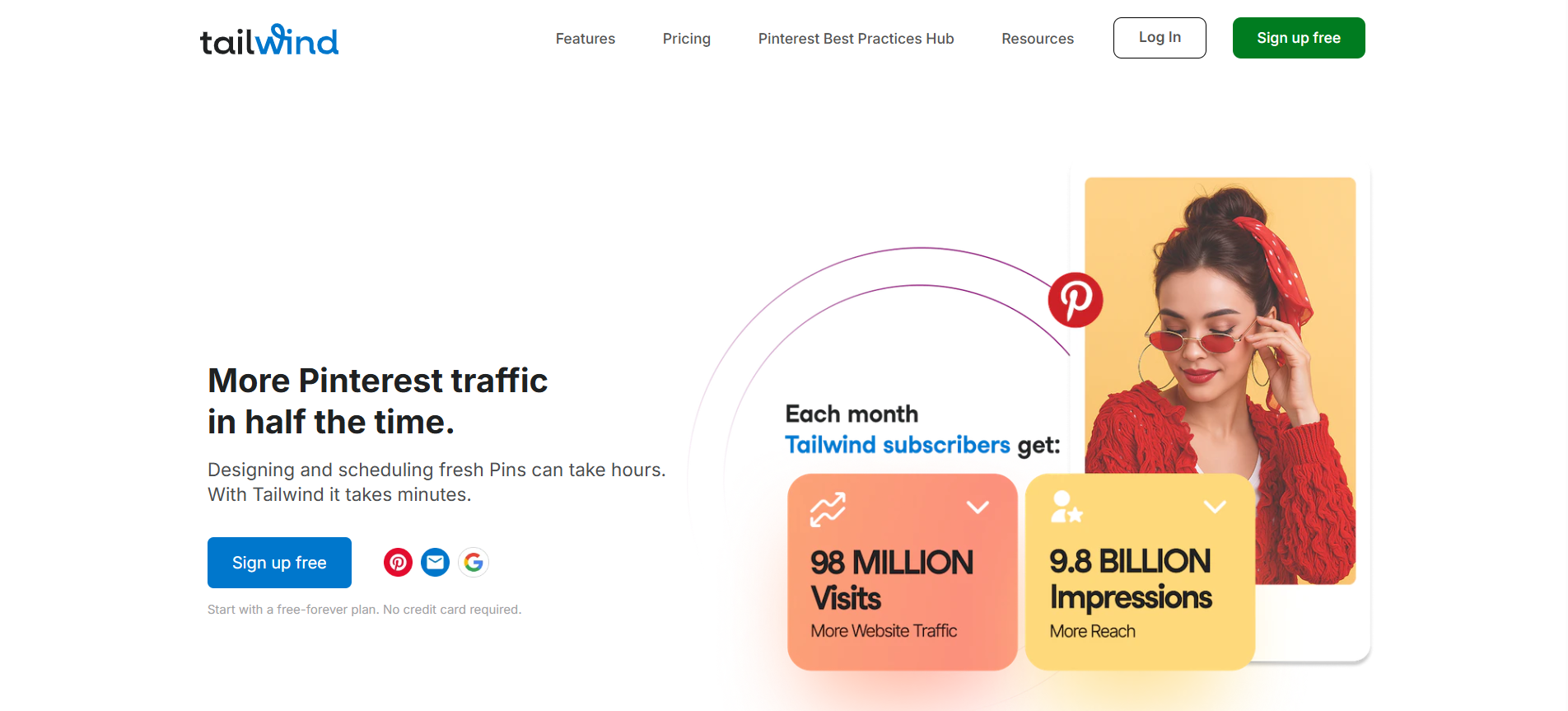Image resolution: width=1568 pixels, height=711 pixels.
Task: Select the audience icon on the yellow card
Action: (1065, 508)
